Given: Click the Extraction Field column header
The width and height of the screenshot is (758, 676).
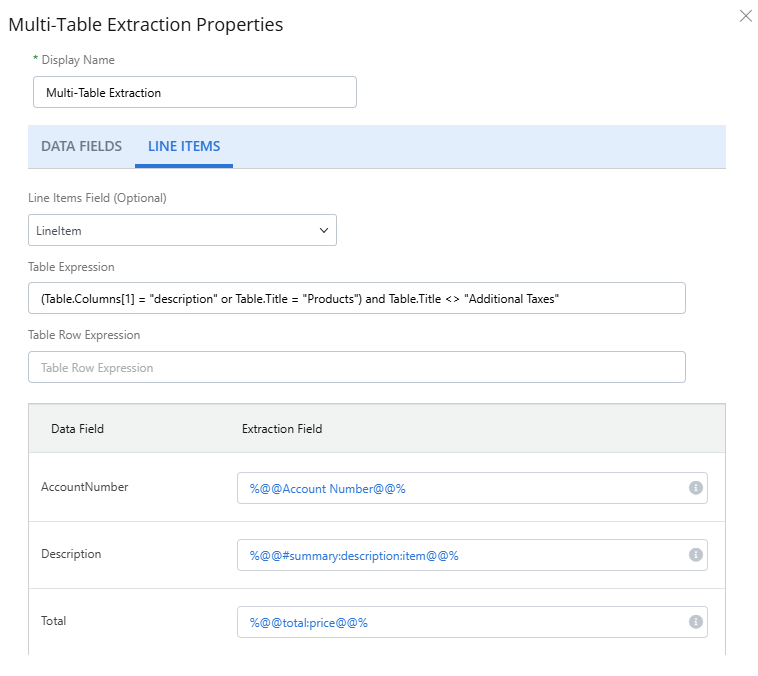Looking at the screenshot, I should click(282, 429).
